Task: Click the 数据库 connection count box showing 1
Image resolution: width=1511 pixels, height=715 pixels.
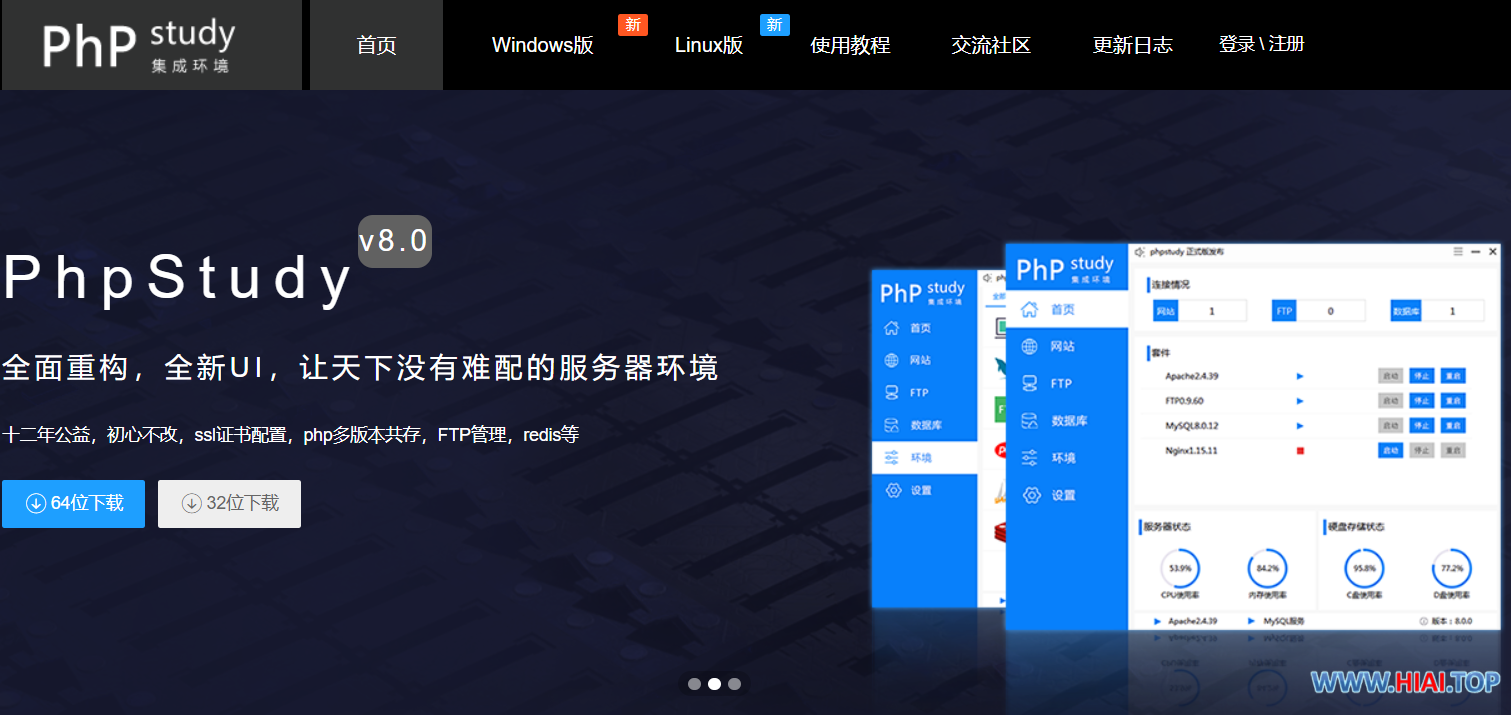Action: pos(1453,311)
